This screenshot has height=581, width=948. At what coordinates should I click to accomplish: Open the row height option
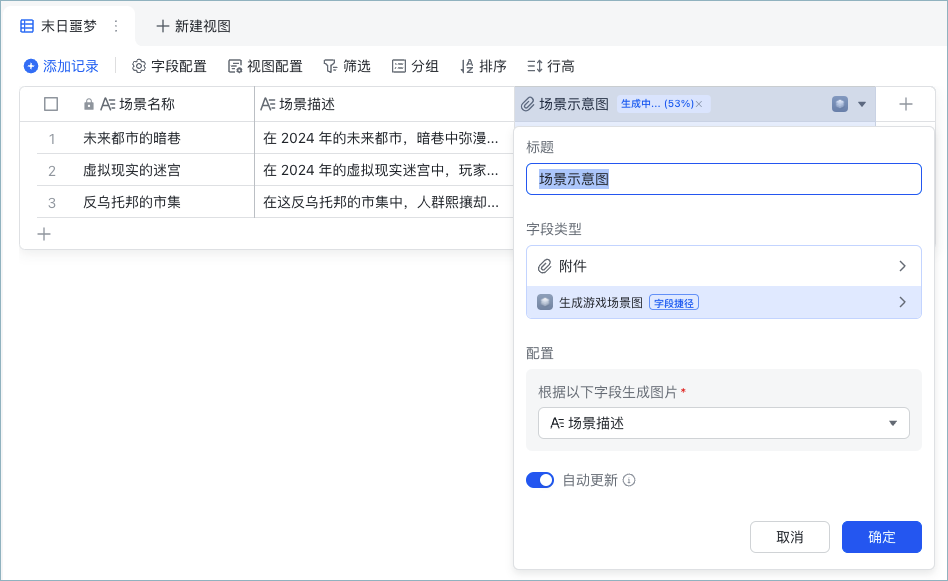[550, 66]
